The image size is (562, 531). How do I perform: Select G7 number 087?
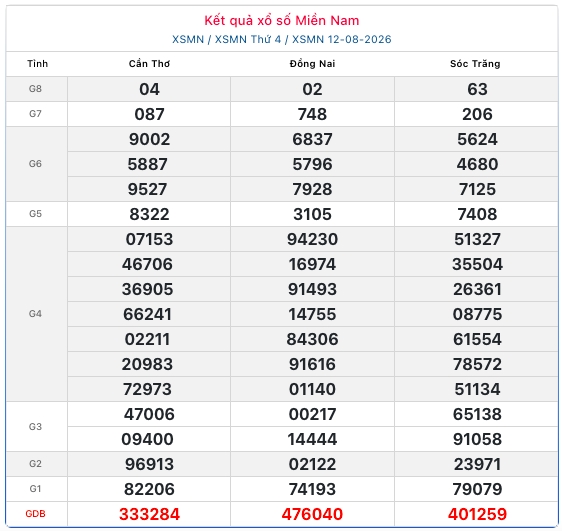[x=149, y=114]
